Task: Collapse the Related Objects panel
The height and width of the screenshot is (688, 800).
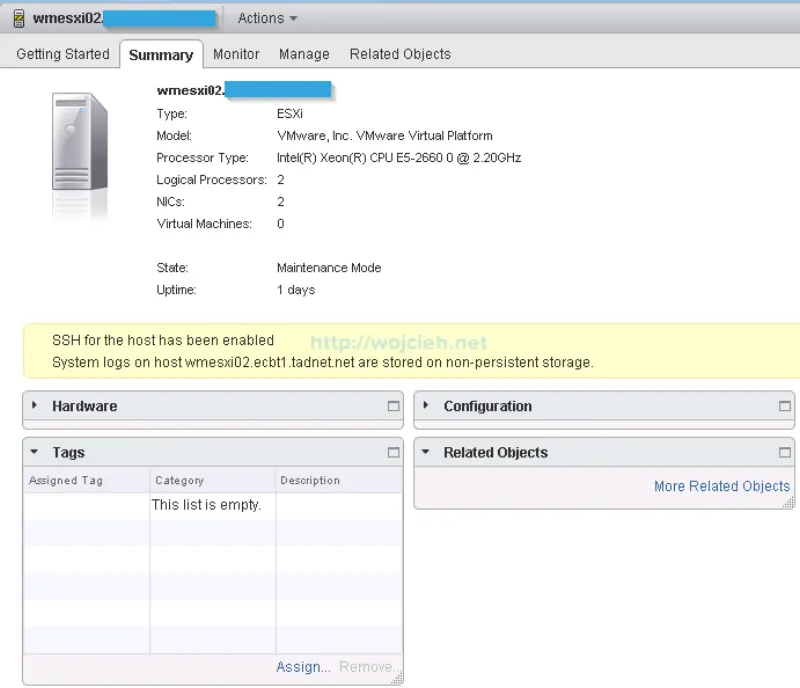Action: [x=424, y=452]
